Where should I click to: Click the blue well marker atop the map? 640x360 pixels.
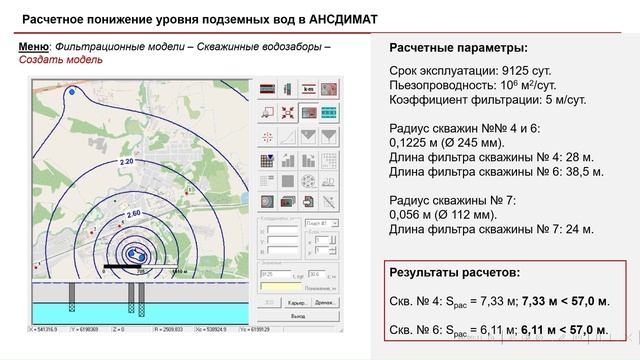(x=72, y=92)
